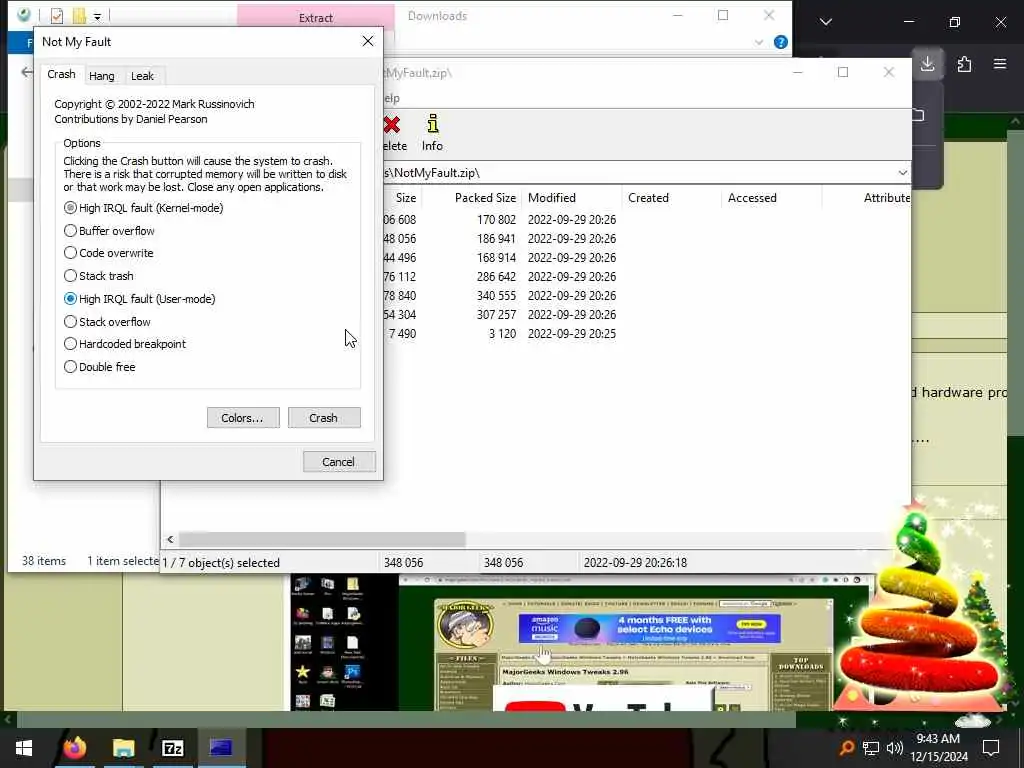Select row with packed size 286 642

point(647,276)
